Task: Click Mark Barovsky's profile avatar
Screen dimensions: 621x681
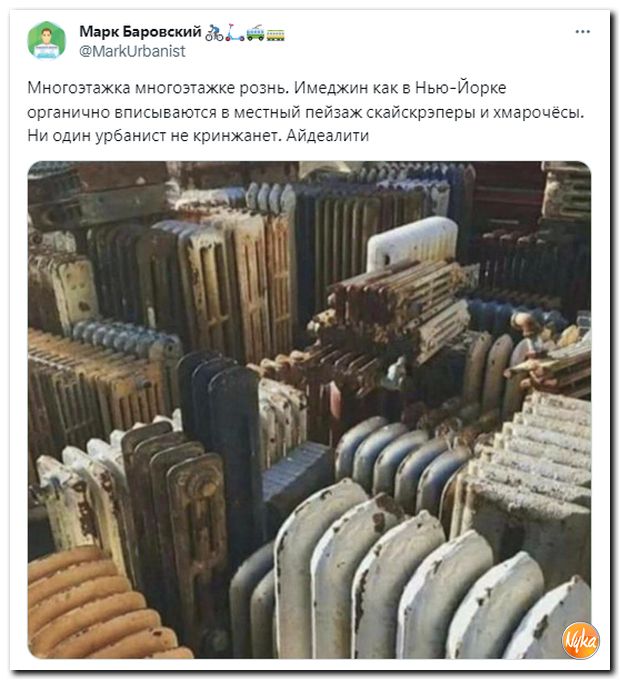Action: [x=46, y=40]
